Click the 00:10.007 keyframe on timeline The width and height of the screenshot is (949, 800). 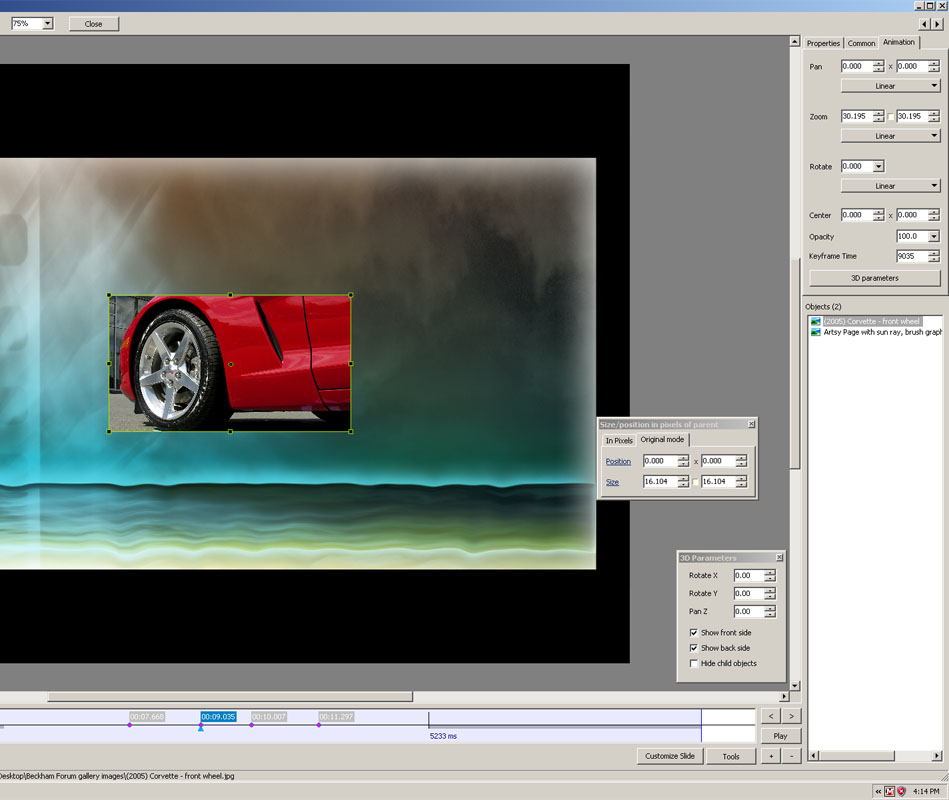pyautogui.click(x=268, y=717)
